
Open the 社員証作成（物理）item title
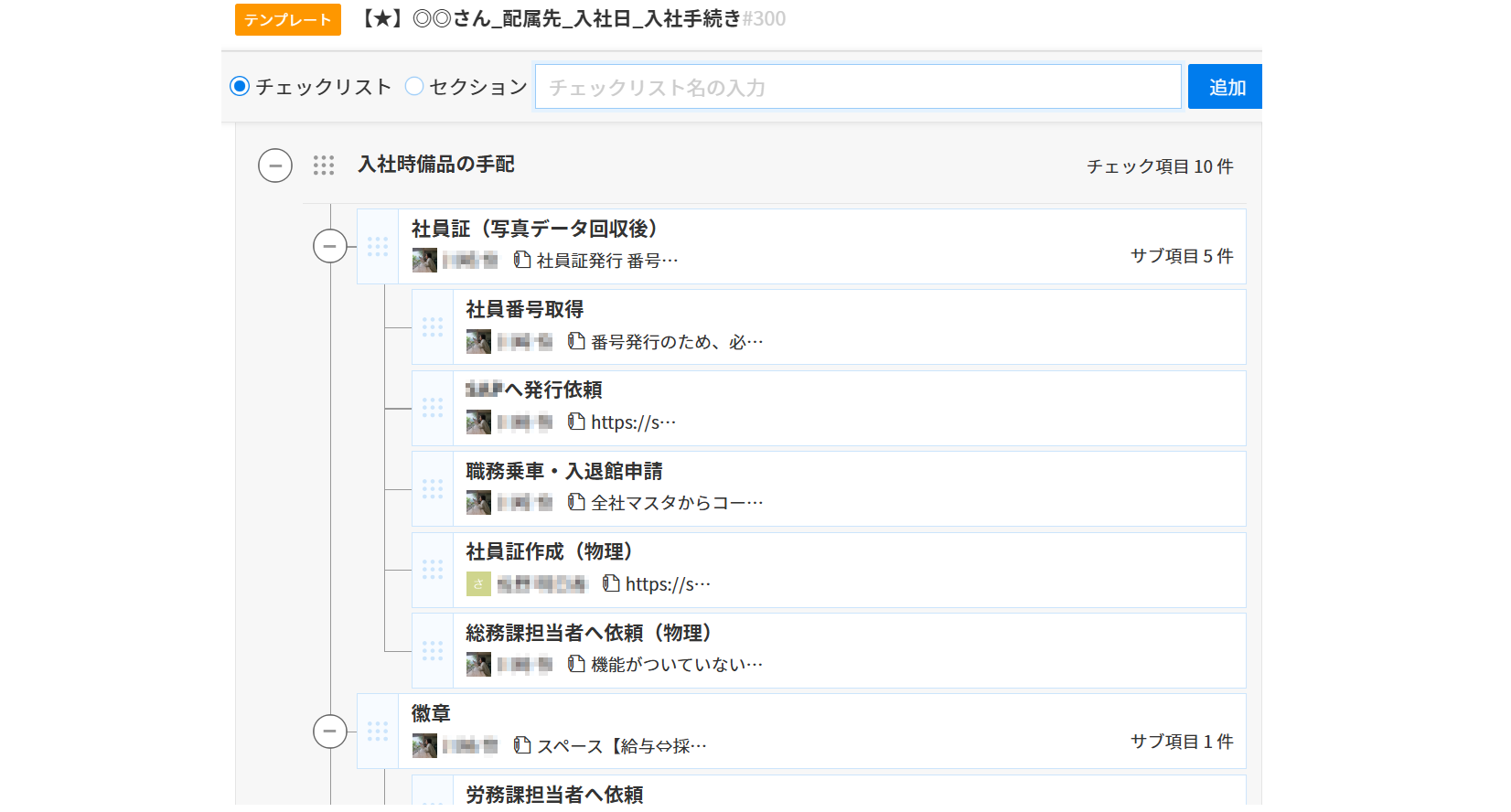pyautogui.click(x=549, y=551)
